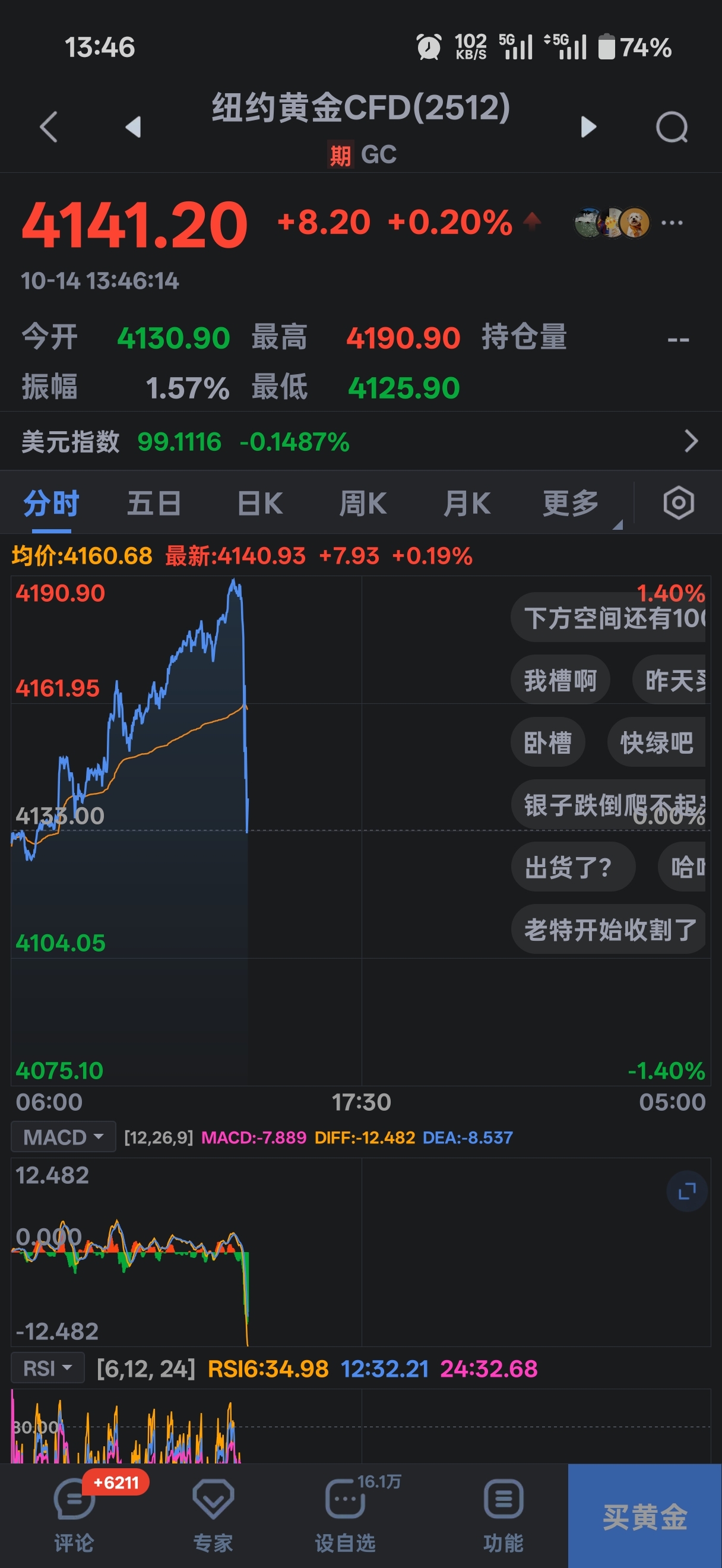Tap the red up-arrow next to +0.20%

(x=532, y=221)
